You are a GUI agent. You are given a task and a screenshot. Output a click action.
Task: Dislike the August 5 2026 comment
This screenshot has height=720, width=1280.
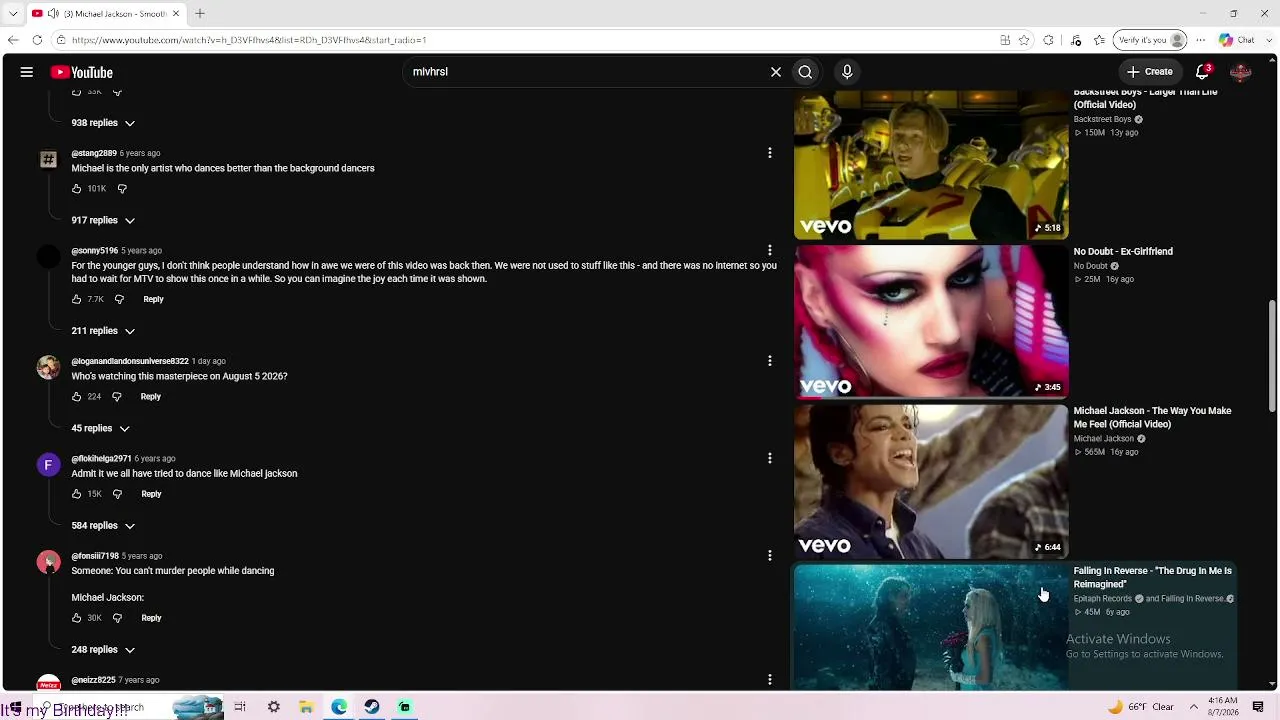pyautogui.click(x=117, y=397)
